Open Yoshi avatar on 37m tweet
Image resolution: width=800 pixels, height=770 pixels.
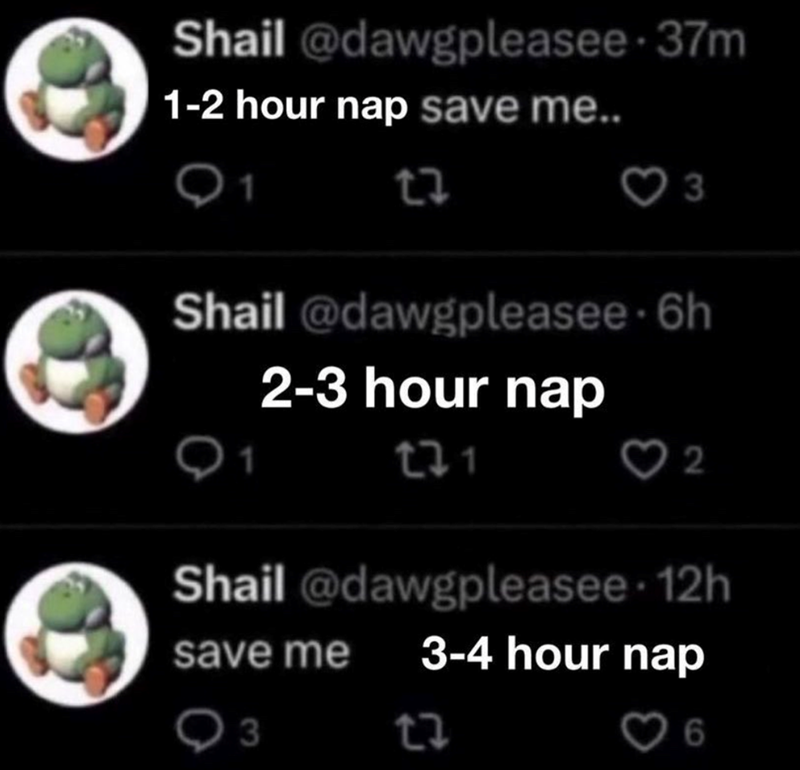[x=77, y=89]
